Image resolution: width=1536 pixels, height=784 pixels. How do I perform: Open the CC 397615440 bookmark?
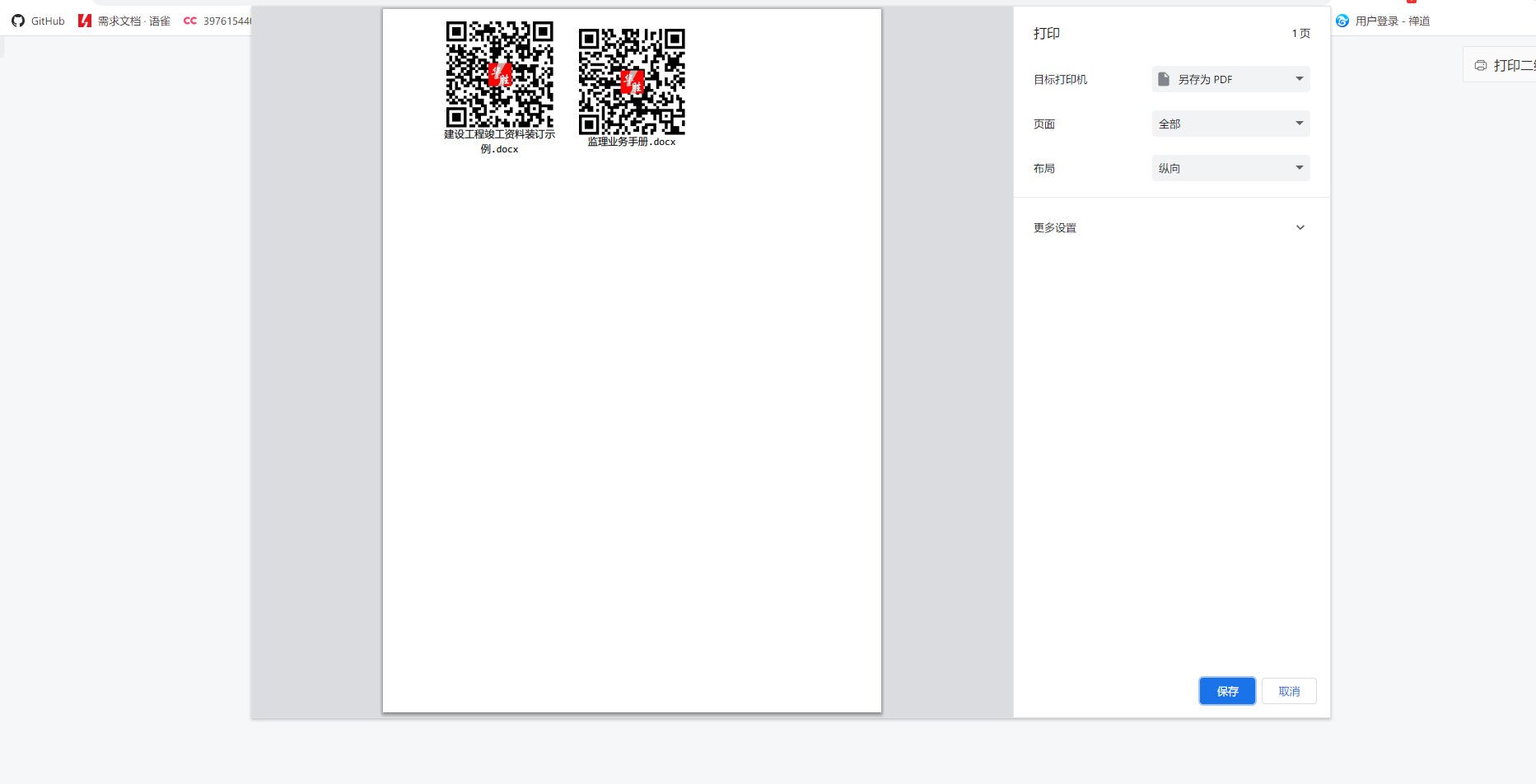click(x=217, y=21)
